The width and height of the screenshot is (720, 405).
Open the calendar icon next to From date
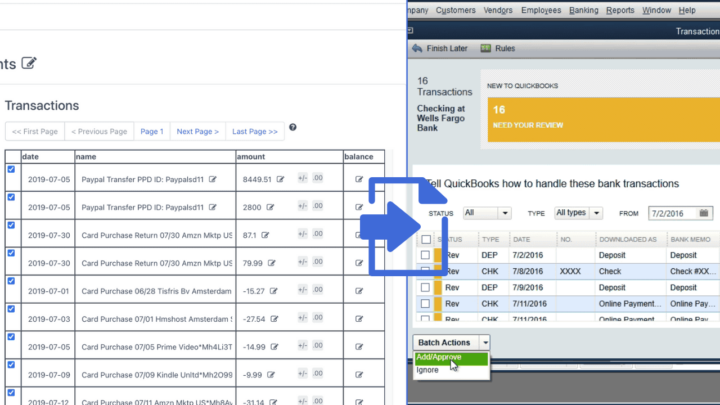coord(703,213)
